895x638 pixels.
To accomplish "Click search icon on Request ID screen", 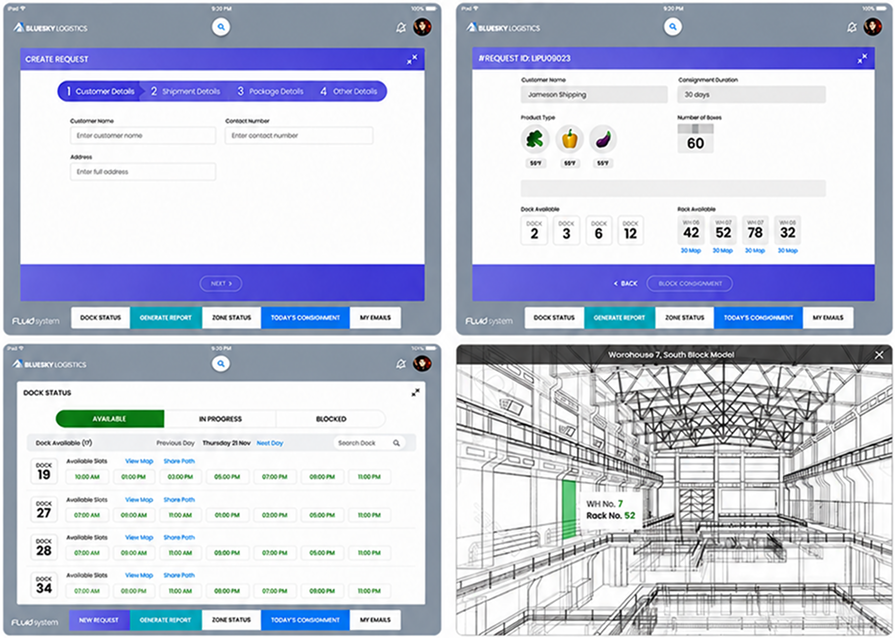I will click(x=673, y=26).
